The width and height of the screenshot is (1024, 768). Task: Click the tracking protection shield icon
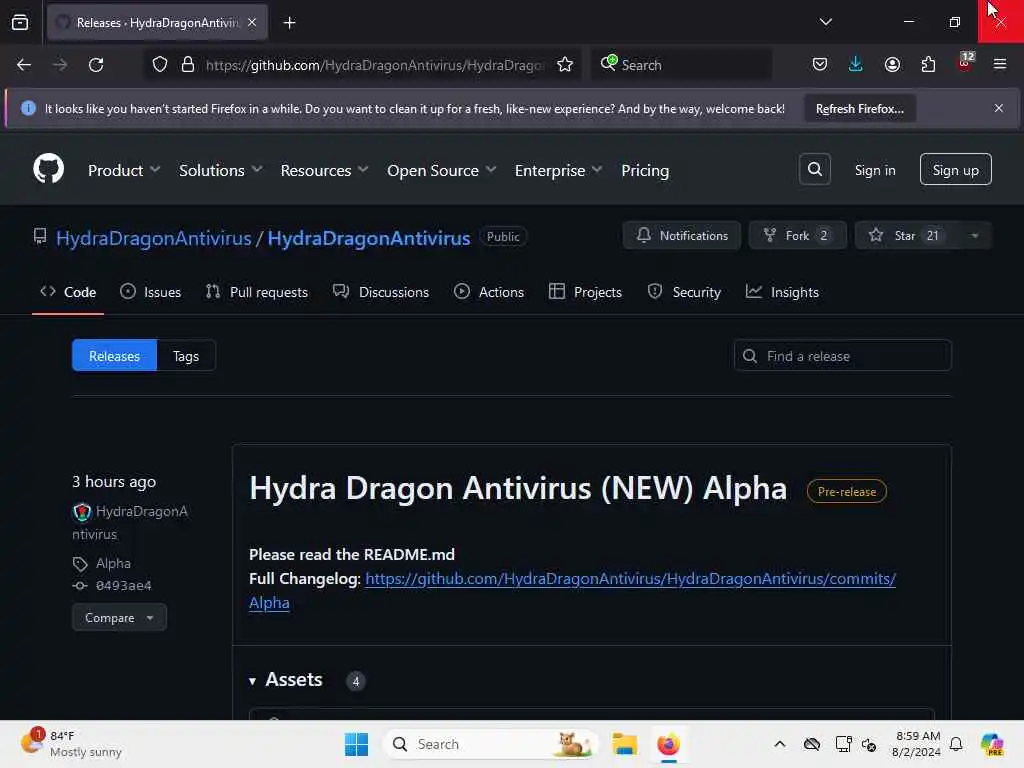(160, 65)
